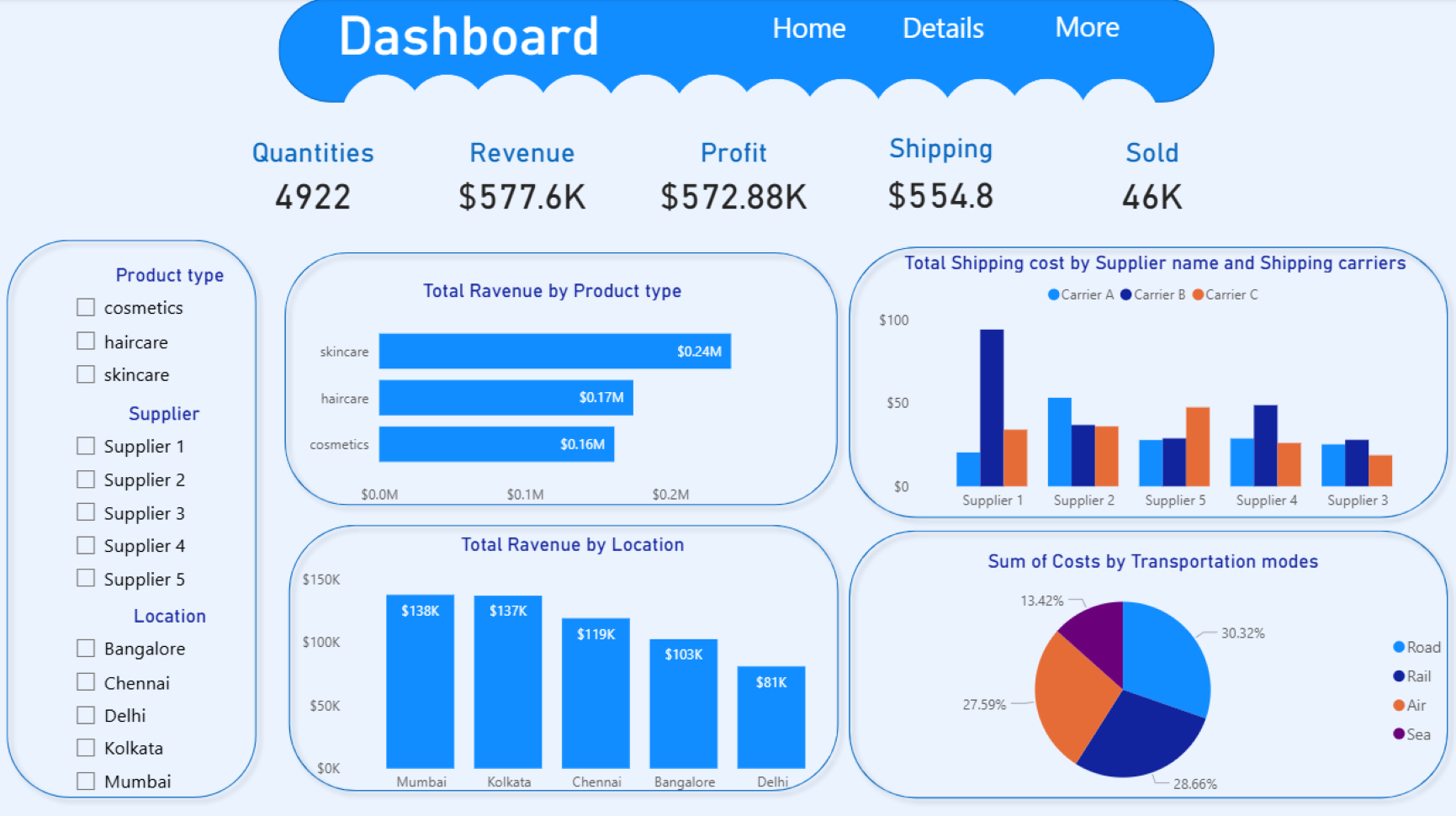The width and height of the screenshot is (1456, 816).
Task: Click the Sea legend dot
Action: [1399, 734]
